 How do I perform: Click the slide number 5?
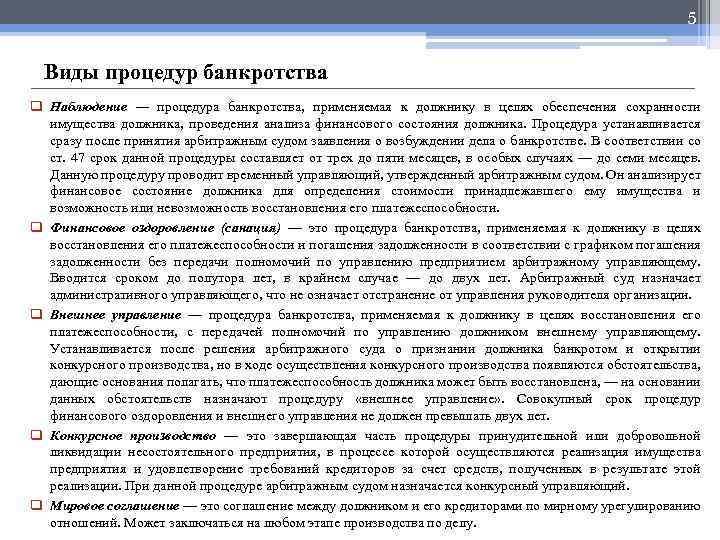coord(692,18)
